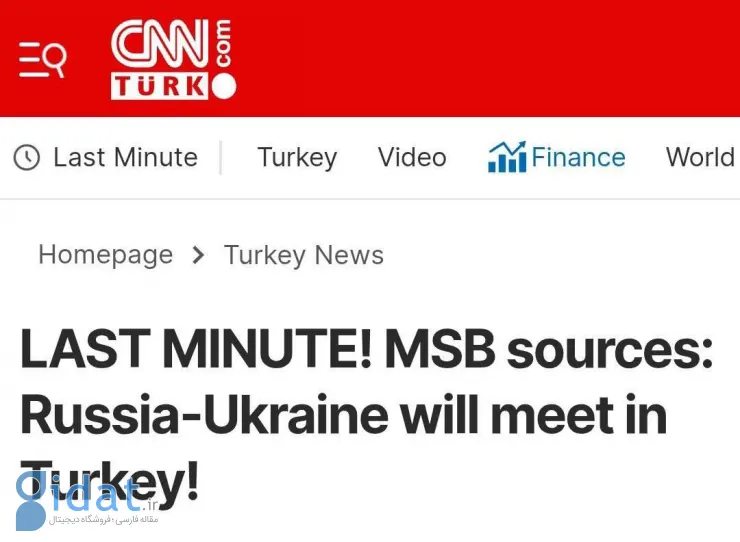Click the Gidat watermark logo
740x542 pixels.
coord(78,497)
